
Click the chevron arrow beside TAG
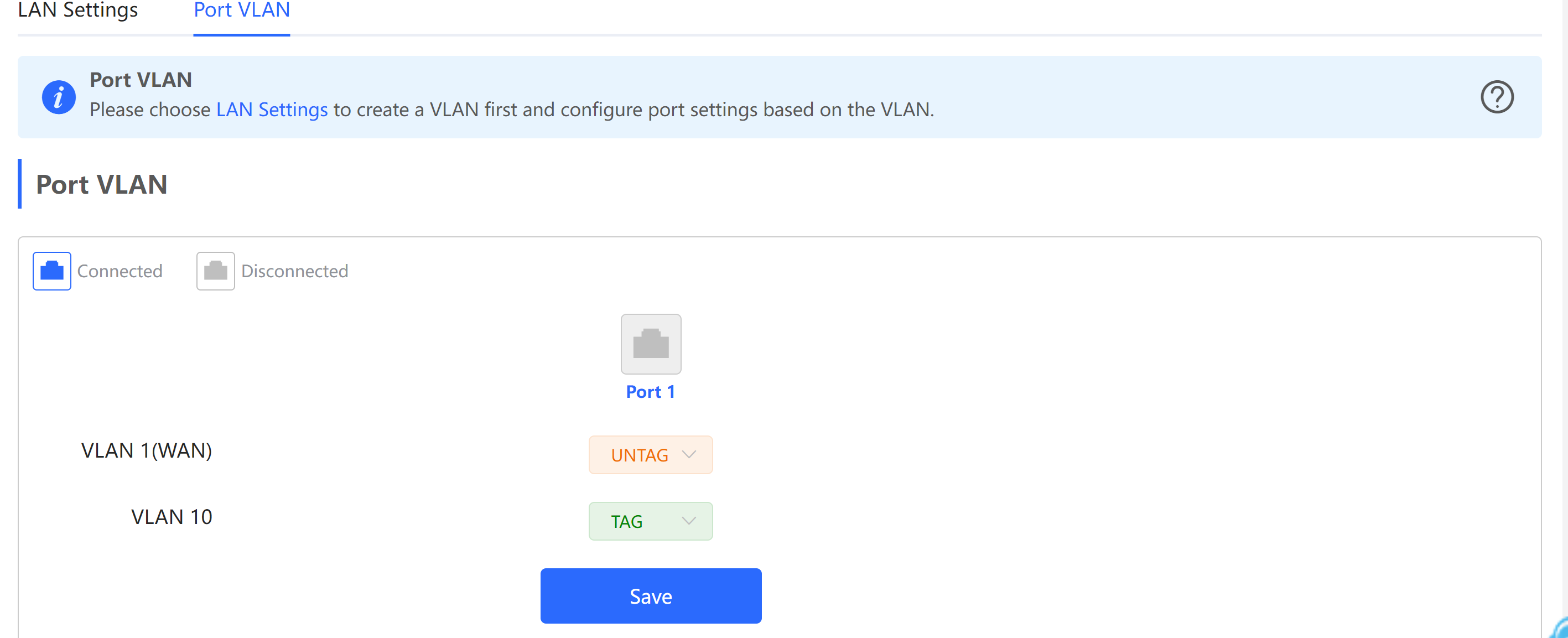689,521
